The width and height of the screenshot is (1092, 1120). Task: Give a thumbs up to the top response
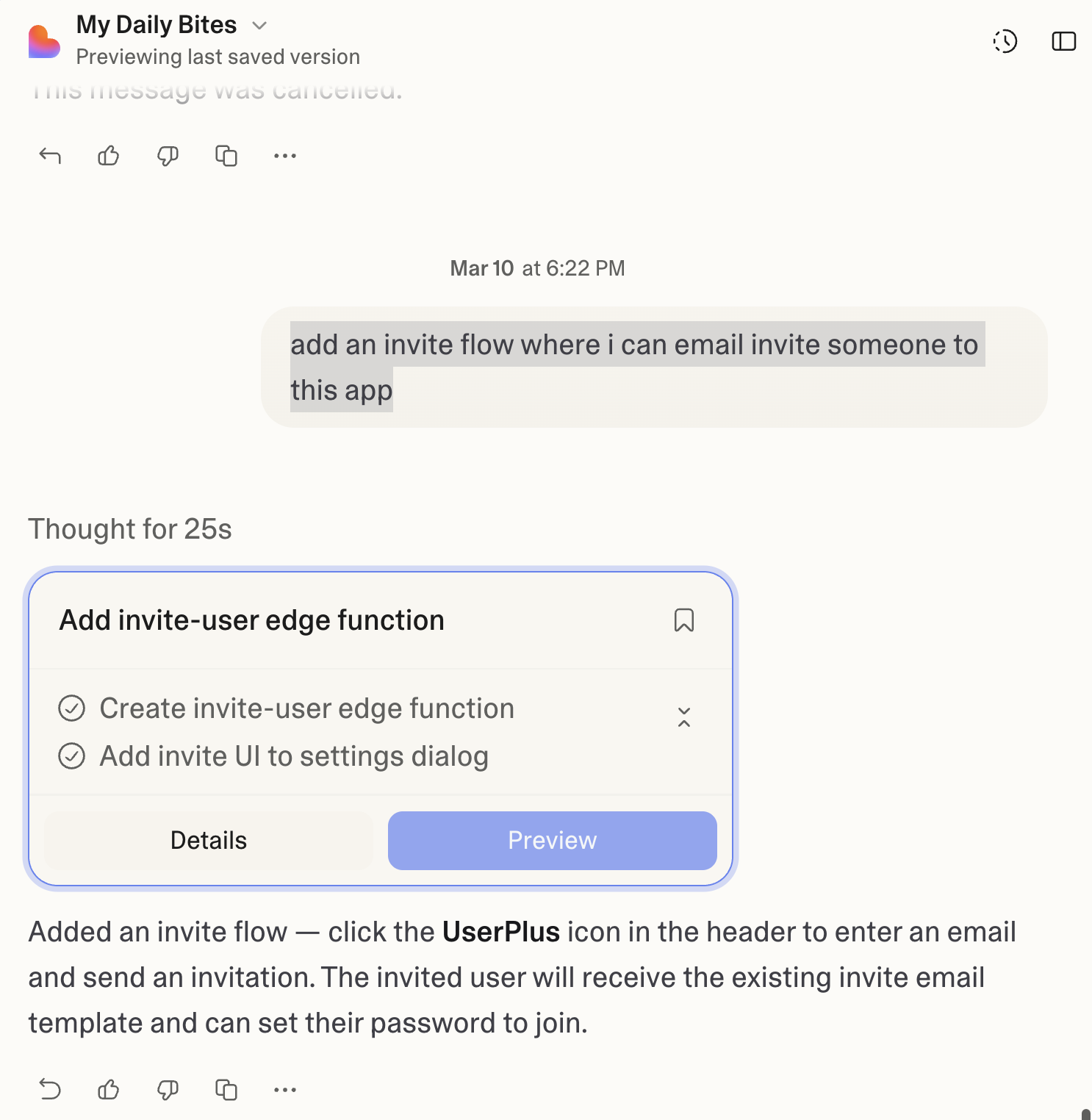pyautogui.click(x=107, y=155)
